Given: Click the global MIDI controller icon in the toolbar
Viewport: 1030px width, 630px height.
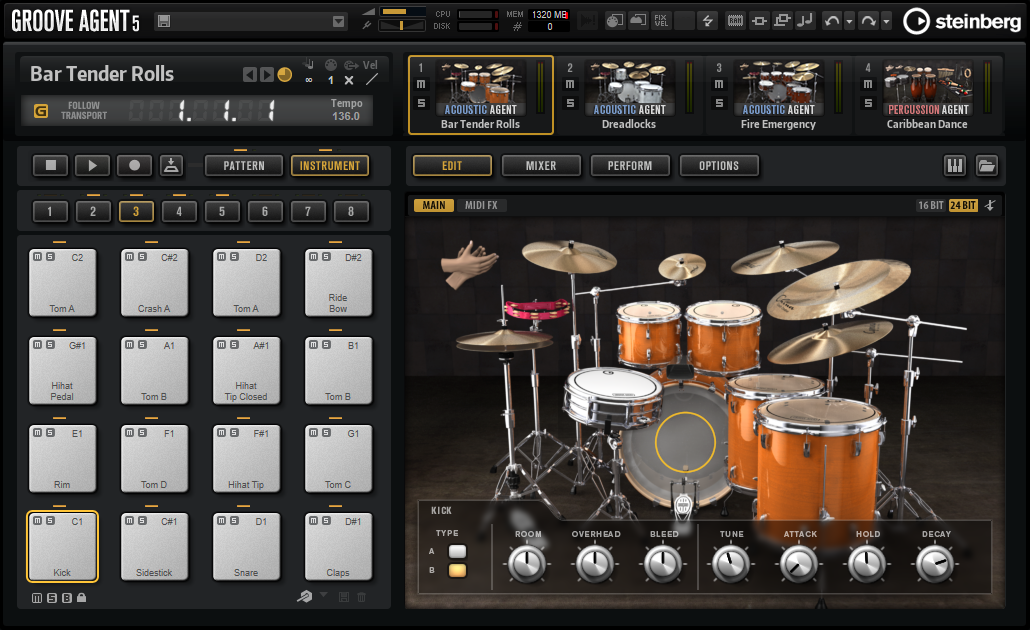Looking at the screenshot, I should 615,21.
